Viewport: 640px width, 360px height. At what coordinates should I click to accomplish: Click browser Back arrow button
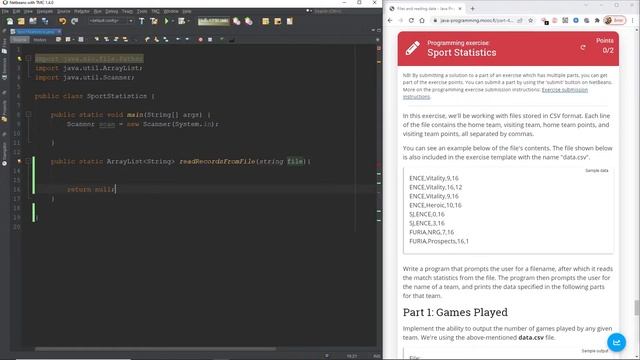click(x=390, y=20)
